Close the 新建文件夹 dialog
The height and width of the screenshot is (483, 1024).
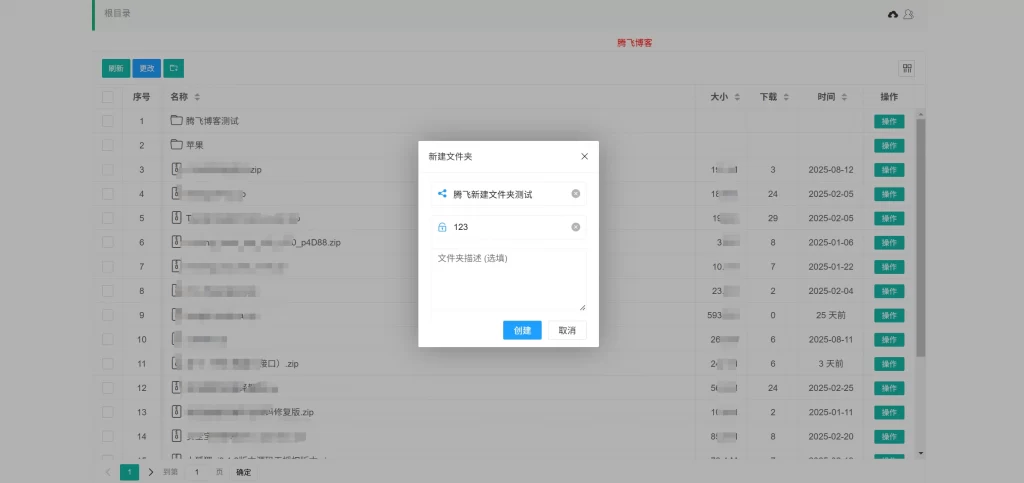[x=584, y=157]
